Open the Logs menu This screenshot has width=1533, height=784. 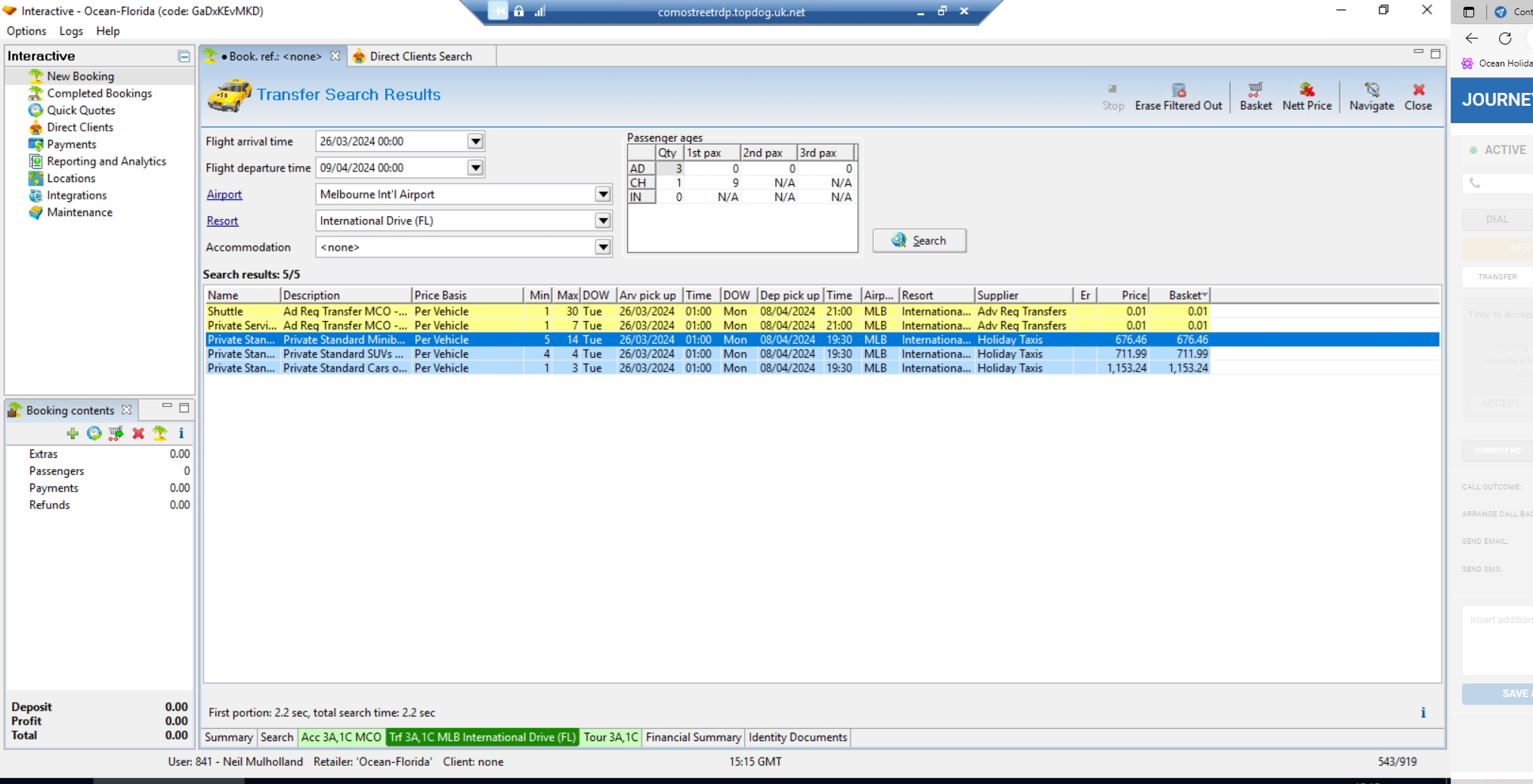coord(71,31)
